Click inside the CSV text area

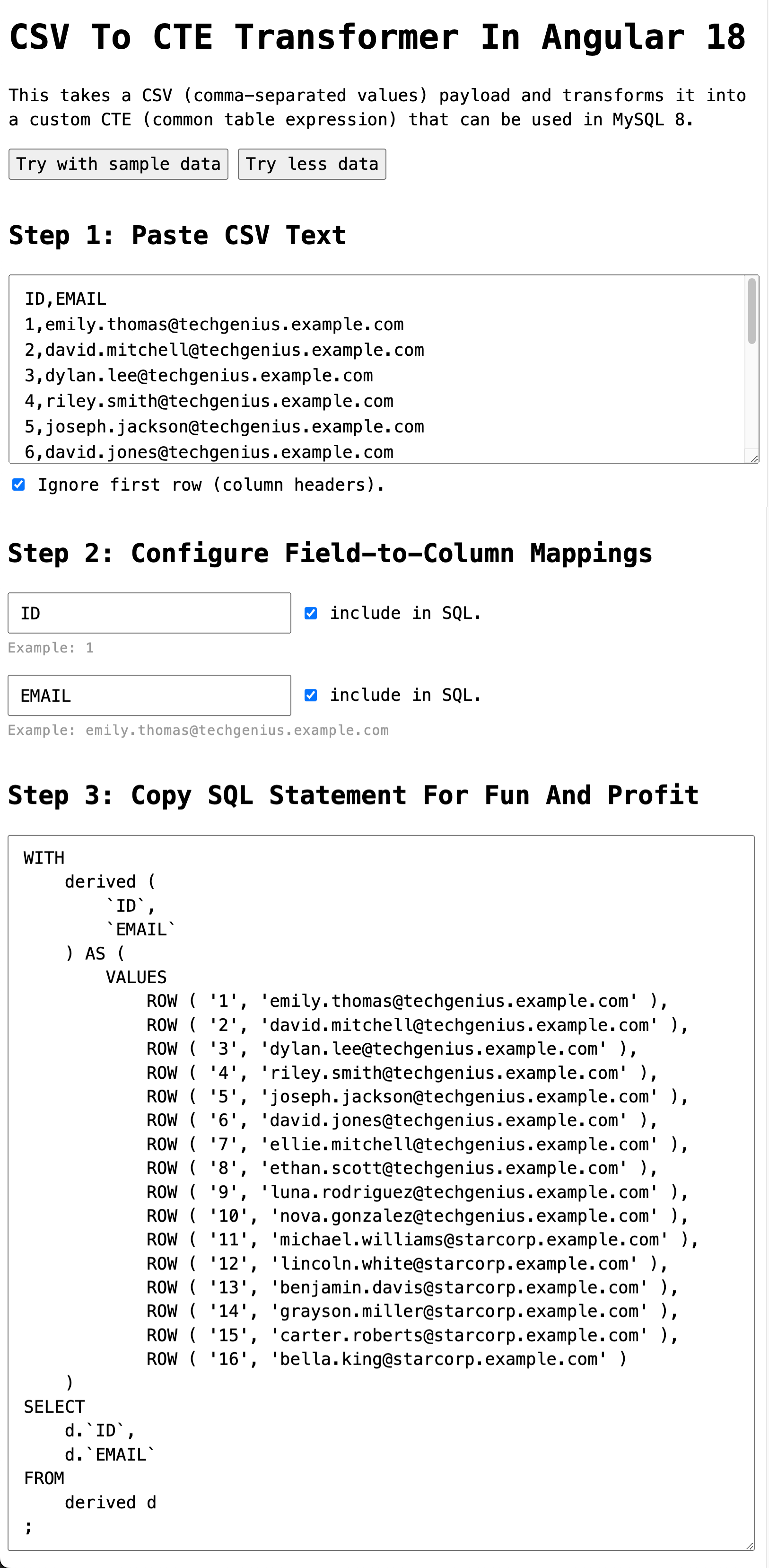pos(377,369)
